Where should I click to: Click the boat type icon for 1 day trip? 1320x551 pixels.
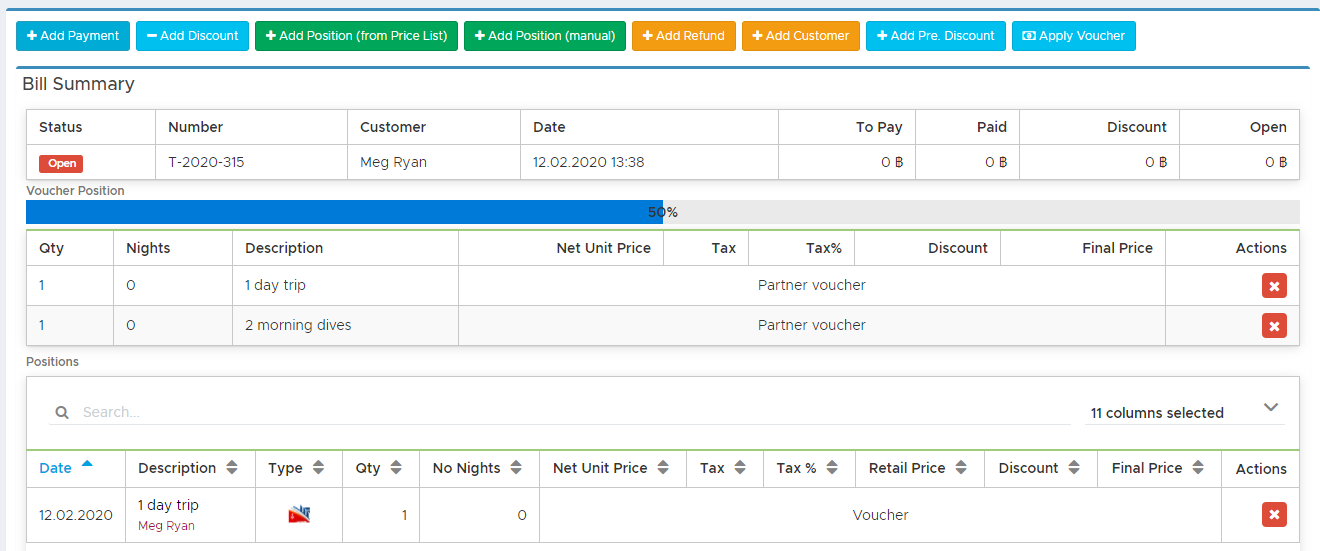[299, 515]
